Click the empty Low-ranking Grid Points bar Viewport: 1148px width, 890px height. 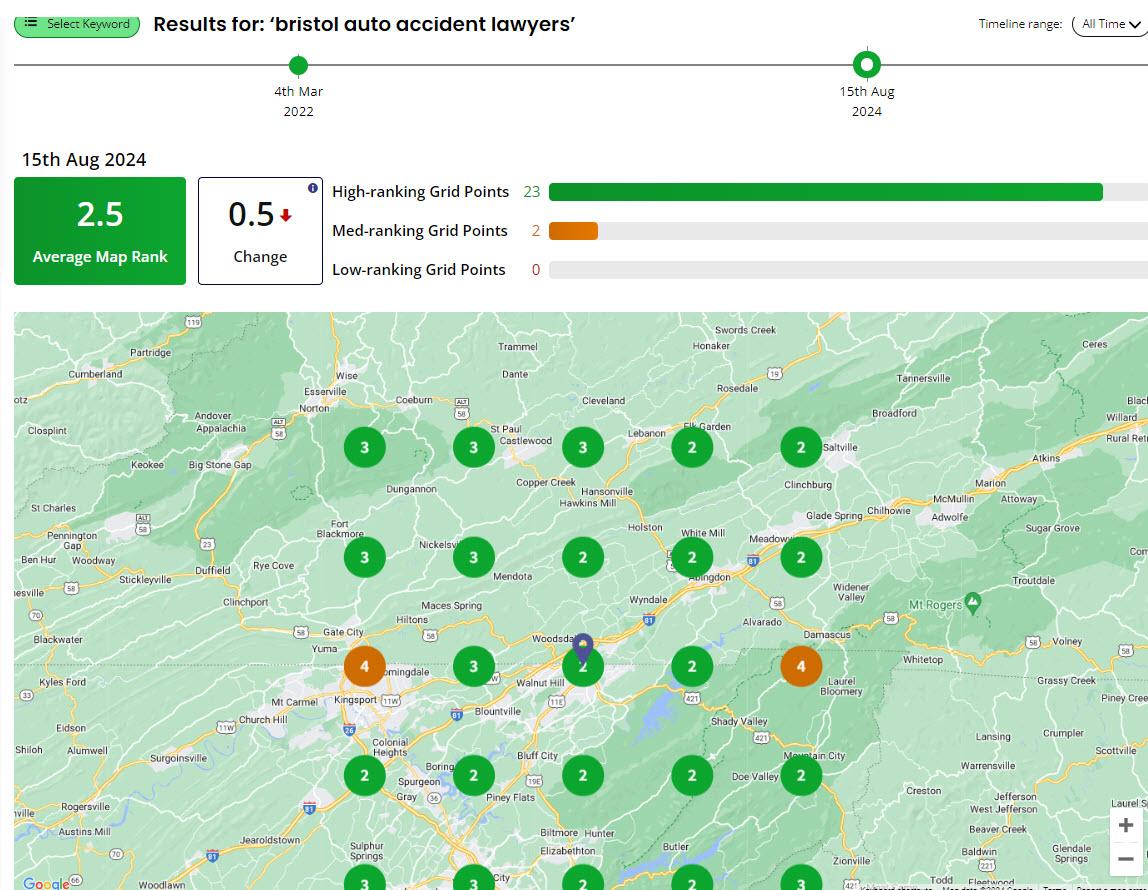pyautogui.click(x=848, y=269)
